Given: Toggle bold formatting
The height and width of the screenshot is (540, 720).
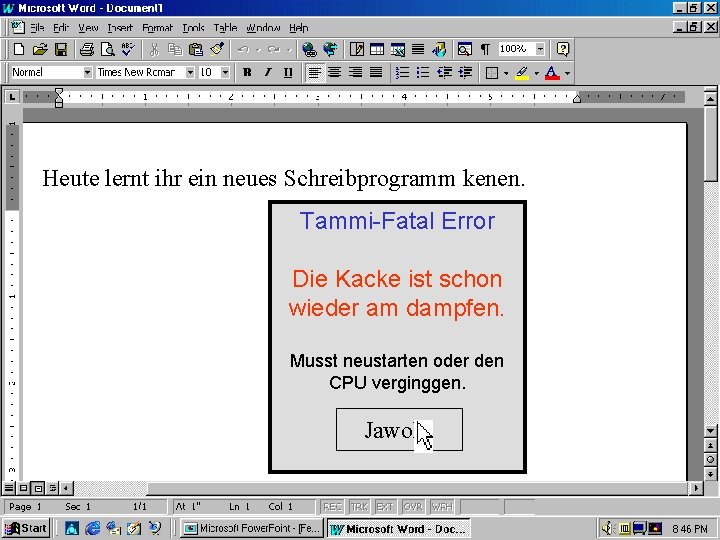Looking at the screenshot, I should (247, 73).
